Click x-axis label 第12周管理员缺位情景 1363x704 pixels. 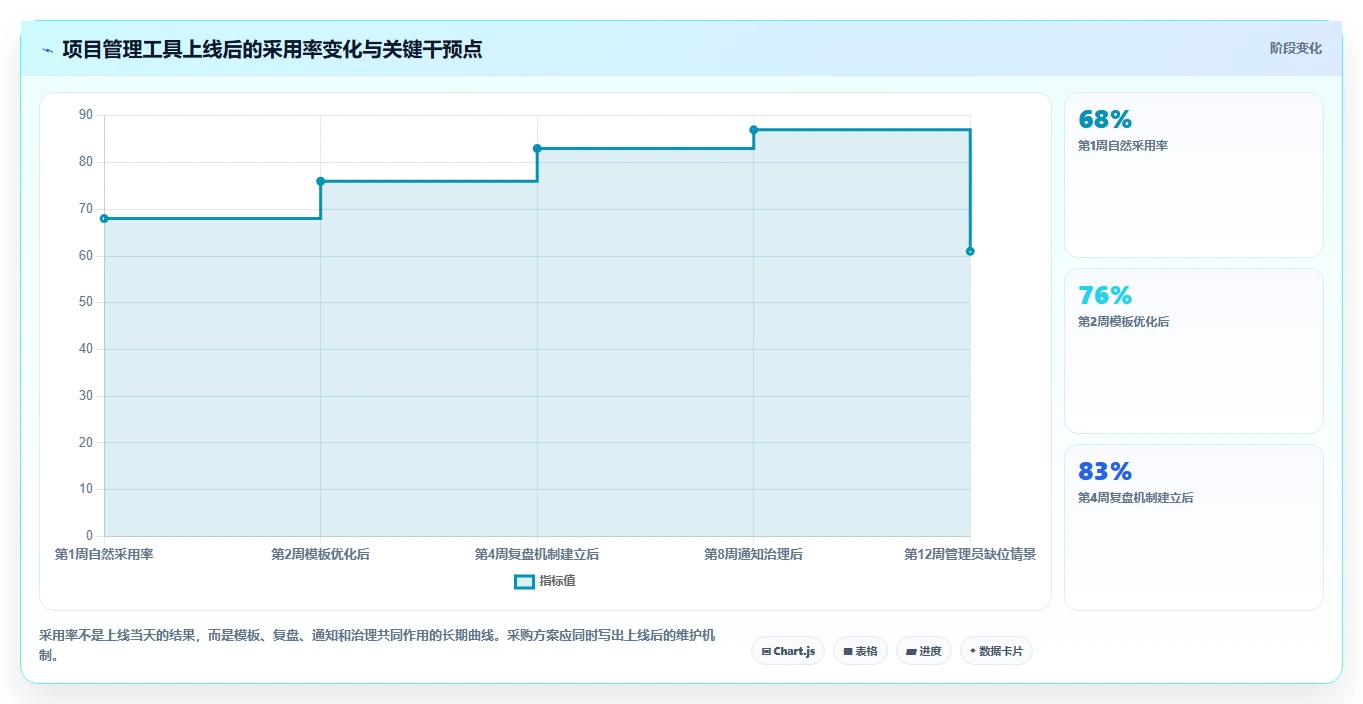click(x=970, y=554)
